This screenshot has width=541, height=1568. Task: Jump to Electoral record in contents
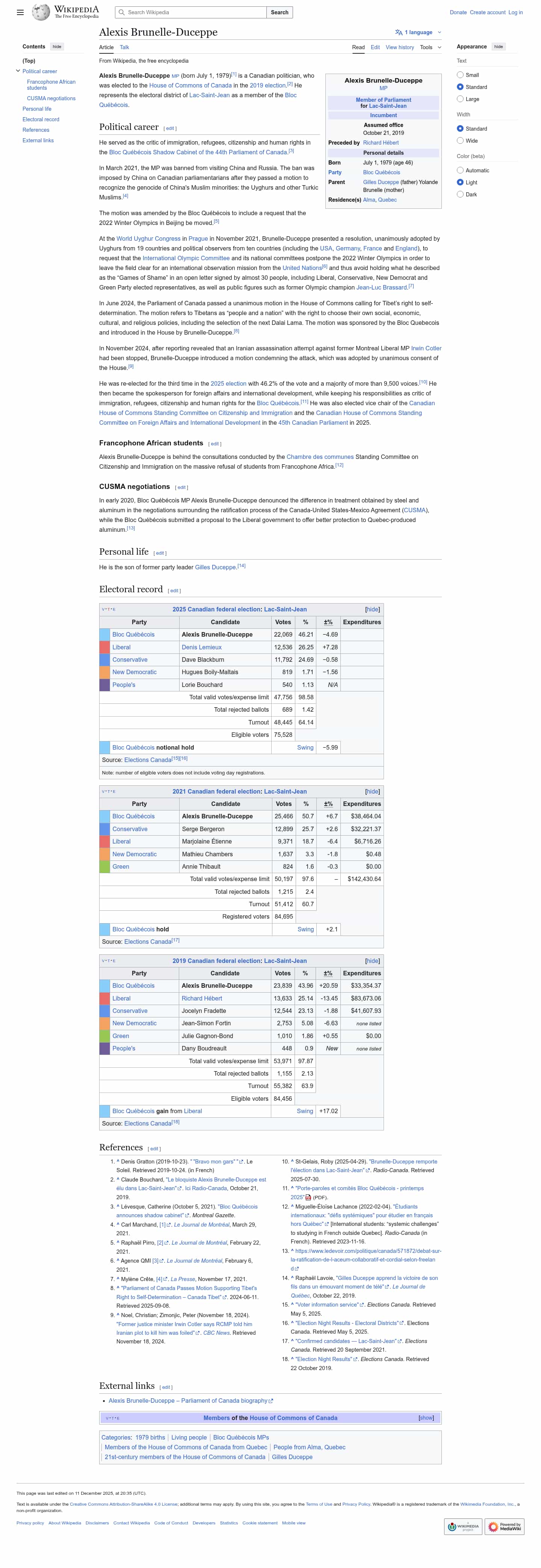tap(41, 119)
